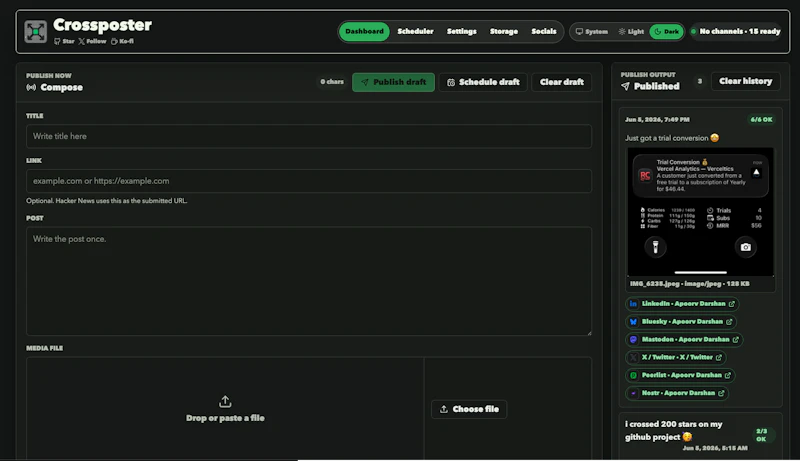
Task: Click the '6/6 OK' status badge
Action: [x=761, y=120]
